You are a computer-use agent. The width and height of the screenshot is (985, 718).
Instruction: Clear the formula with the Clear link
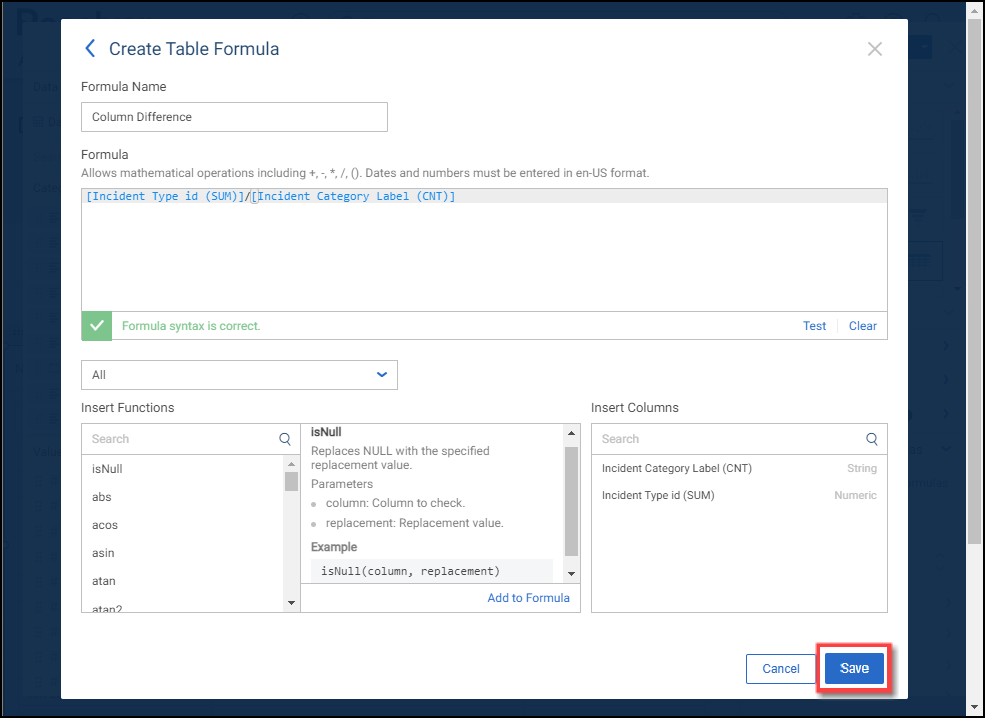(x=862, y=326)
